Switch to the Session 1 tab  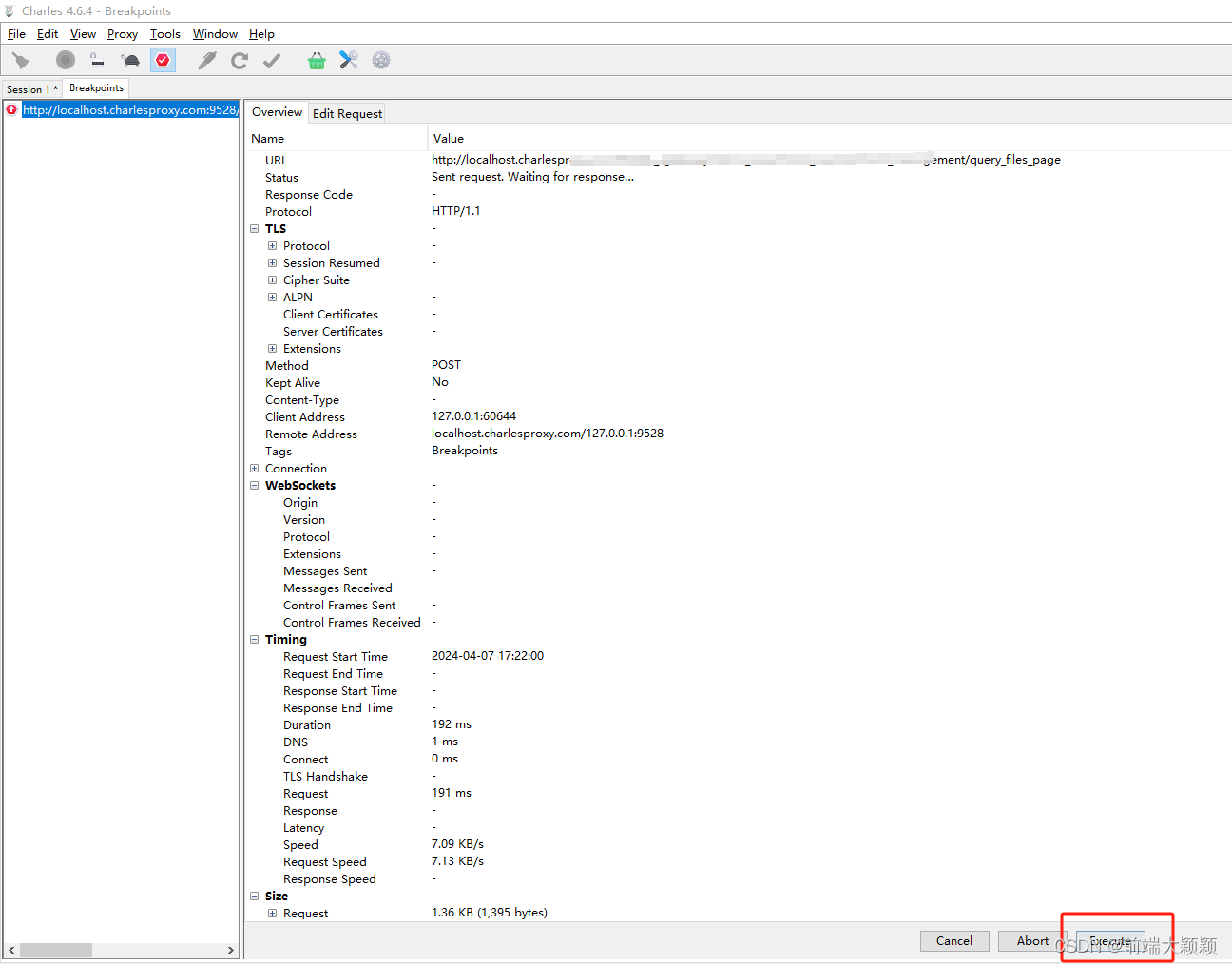coord(31,89)
